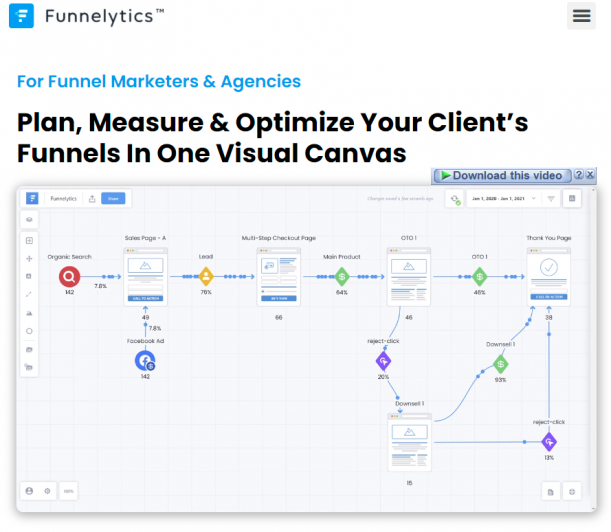Select the OTO 1 page thumbnail

point(409,277)
